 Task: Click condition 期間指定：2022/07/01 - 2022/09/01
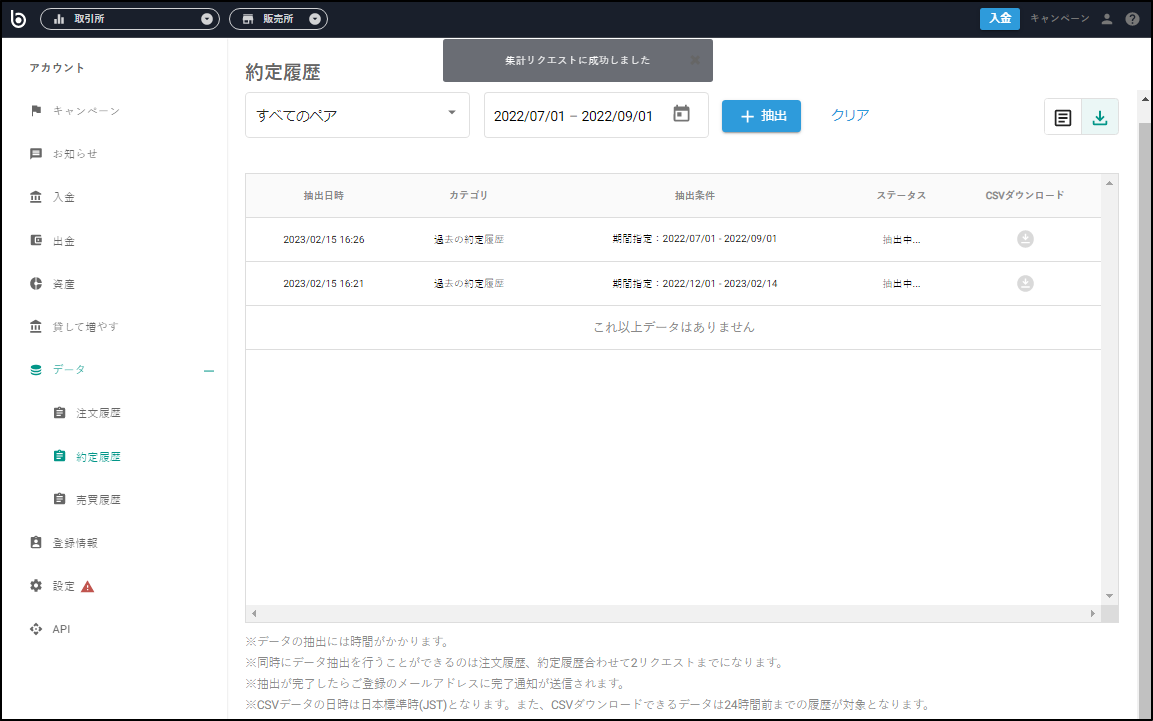click(695, 239)
